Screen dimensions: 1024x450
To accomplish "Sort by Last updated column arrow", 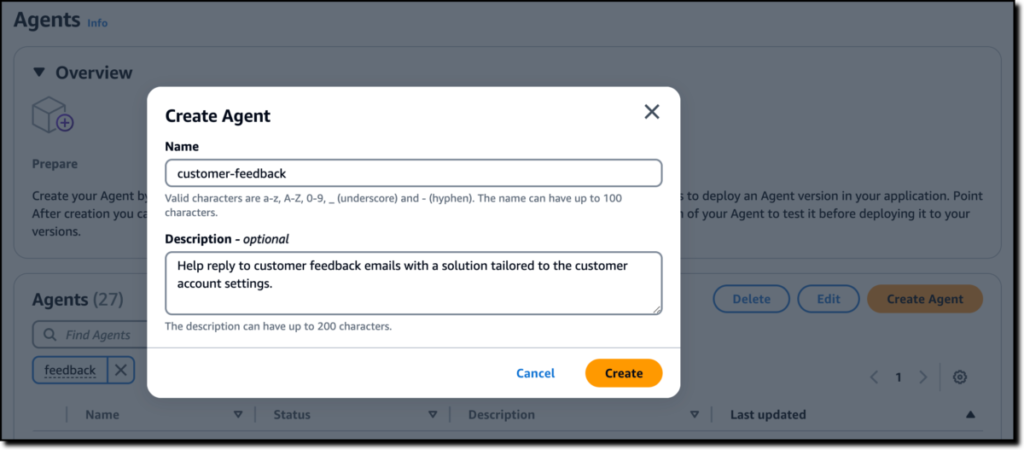I will (970, 415).
